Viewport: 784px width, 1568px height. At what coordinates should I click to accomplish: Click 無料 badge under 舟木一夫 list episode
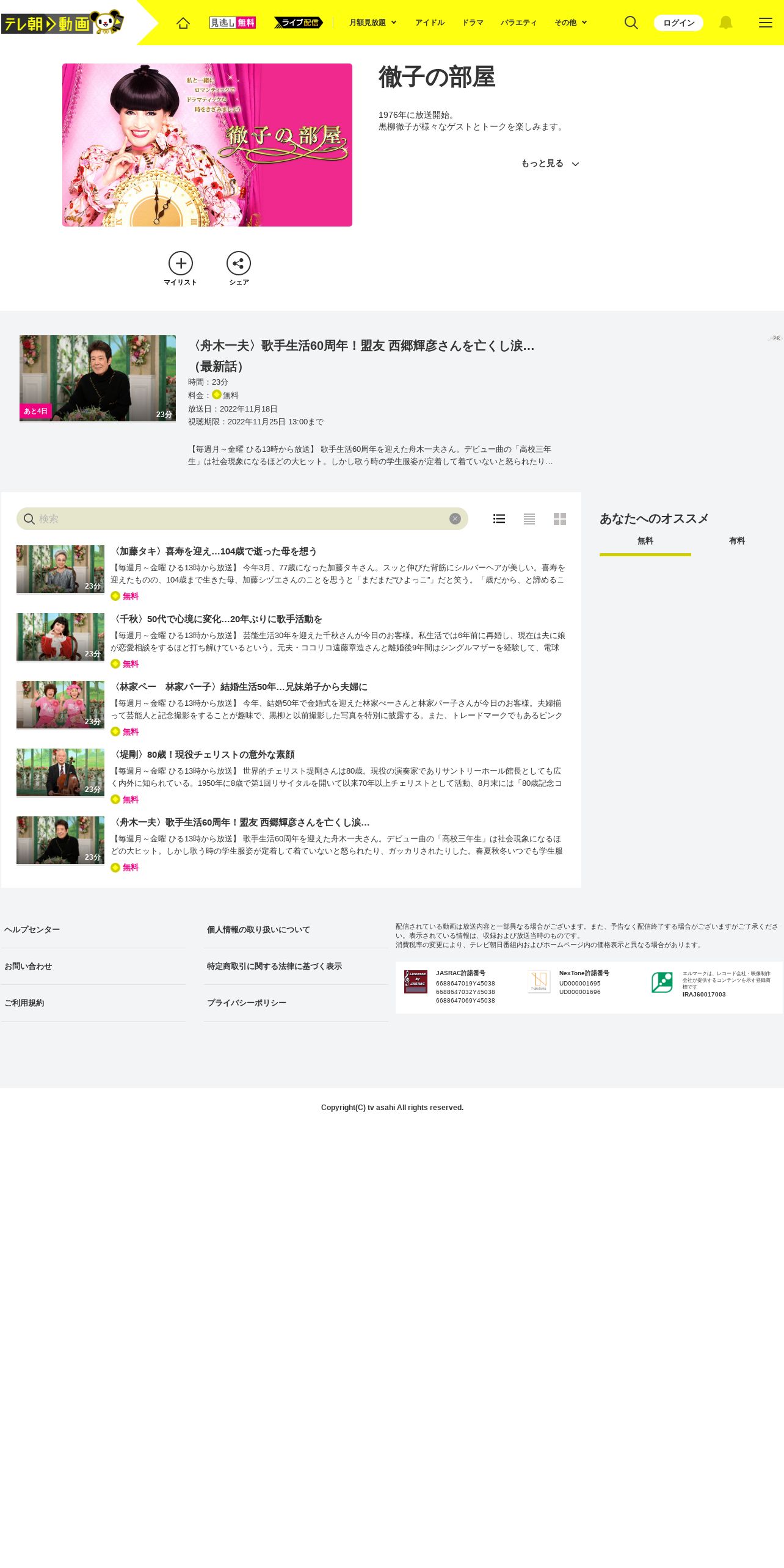click(x=125, y=868)
